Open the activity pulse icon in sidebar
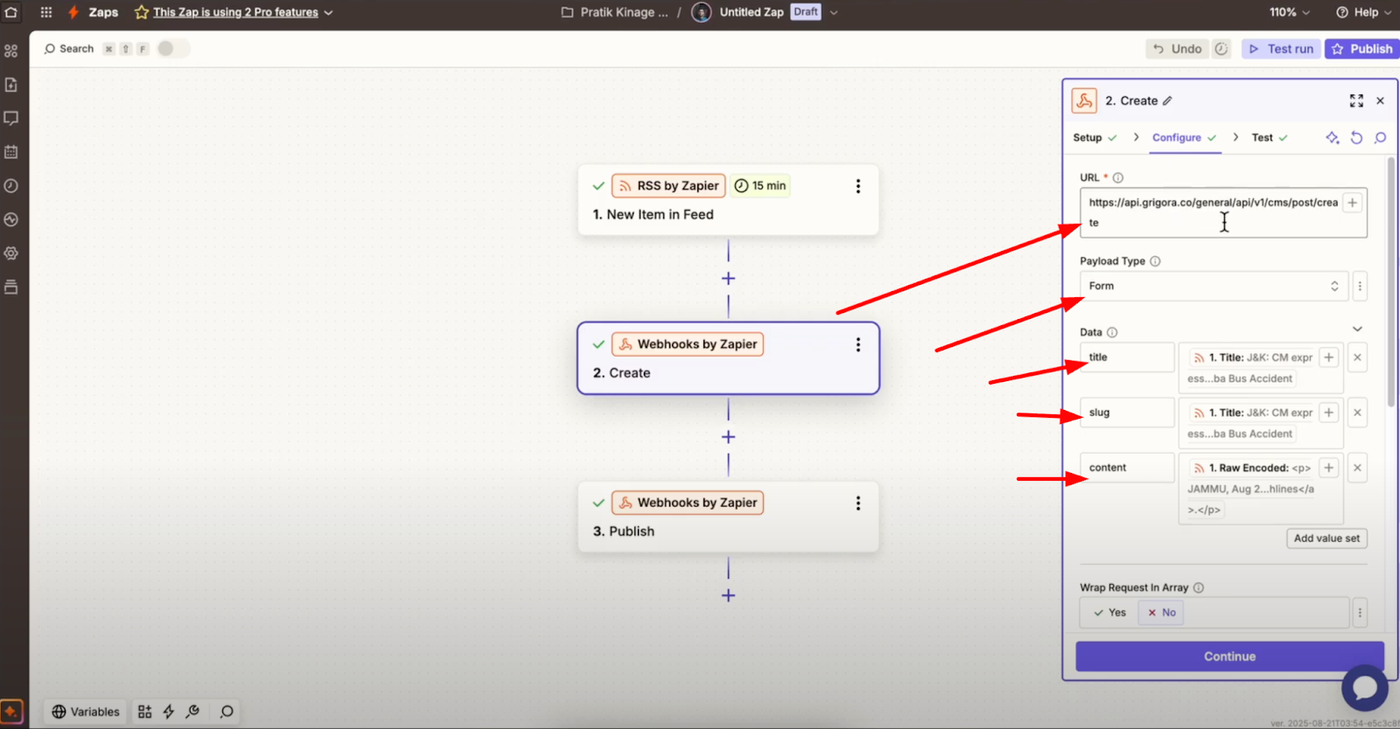 coord(11,219)
